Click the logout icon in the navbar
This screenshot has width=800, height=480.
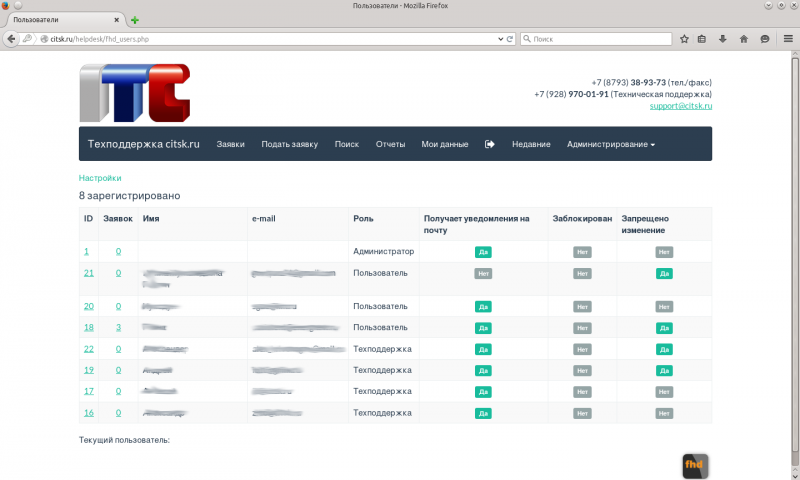tap(490, 144)
